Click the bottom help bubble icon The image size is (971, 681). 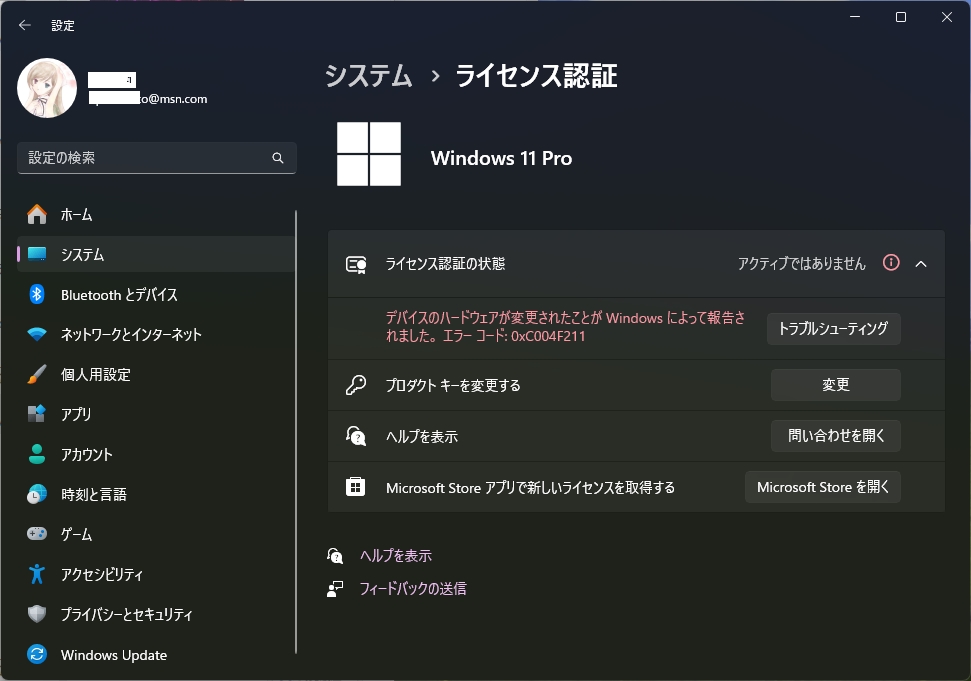tap(335, 555)
